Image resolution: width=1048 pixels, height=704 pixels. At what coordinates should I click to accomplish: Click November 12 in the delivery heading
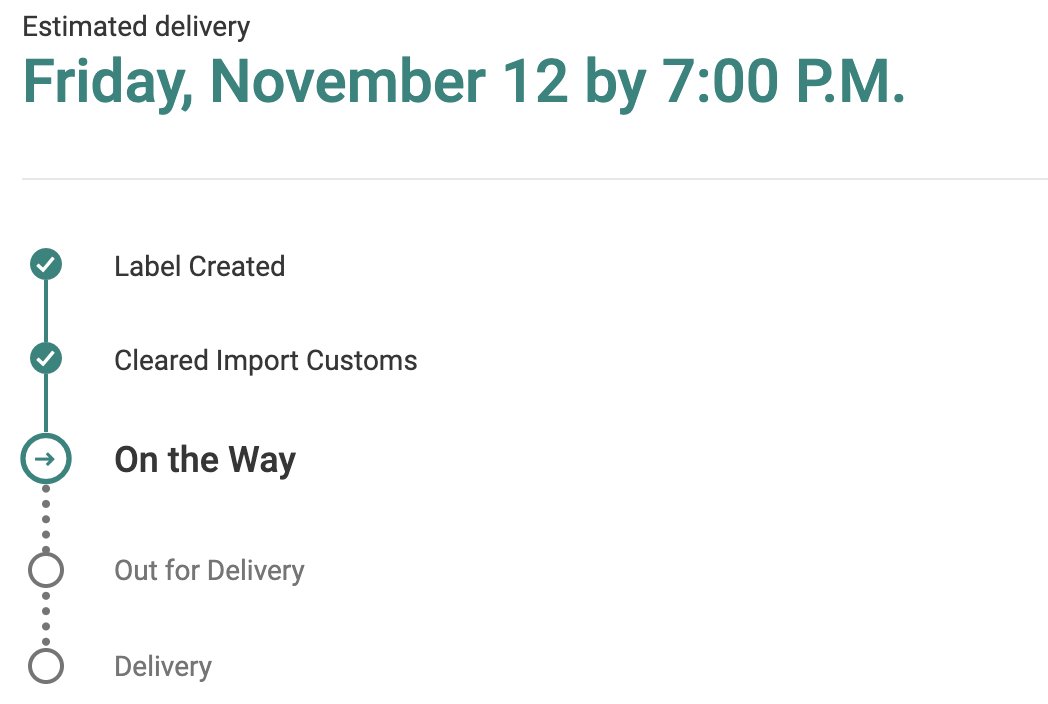pos(388,82)
